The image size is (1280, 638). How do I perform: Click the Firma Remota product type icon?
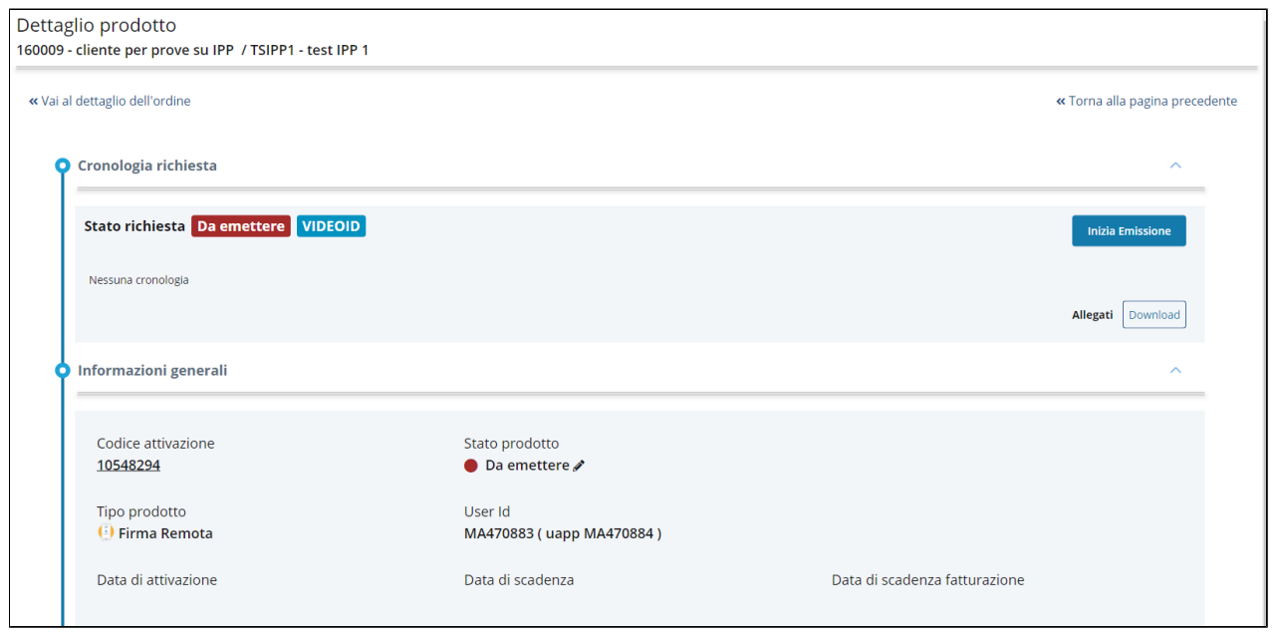click(x=105, y=533)
